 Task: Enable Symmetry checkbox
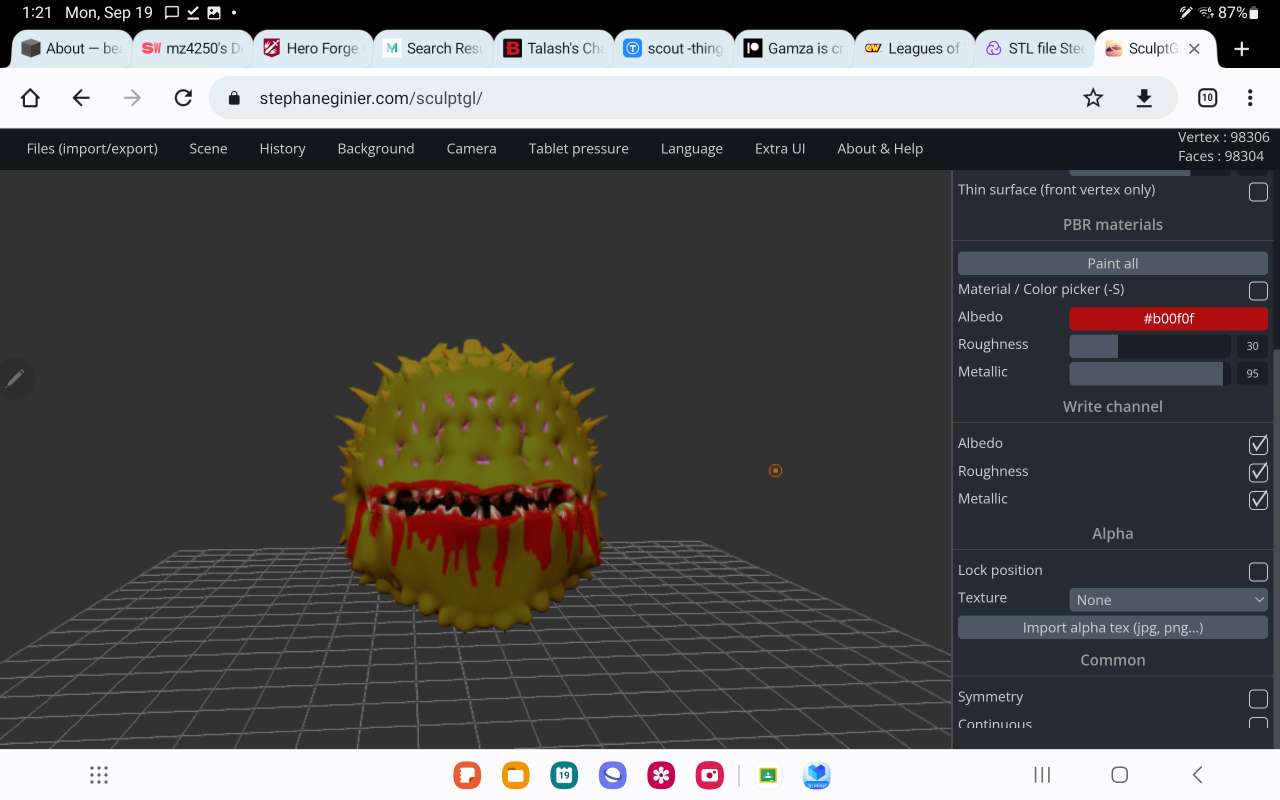pos(1258,698)
